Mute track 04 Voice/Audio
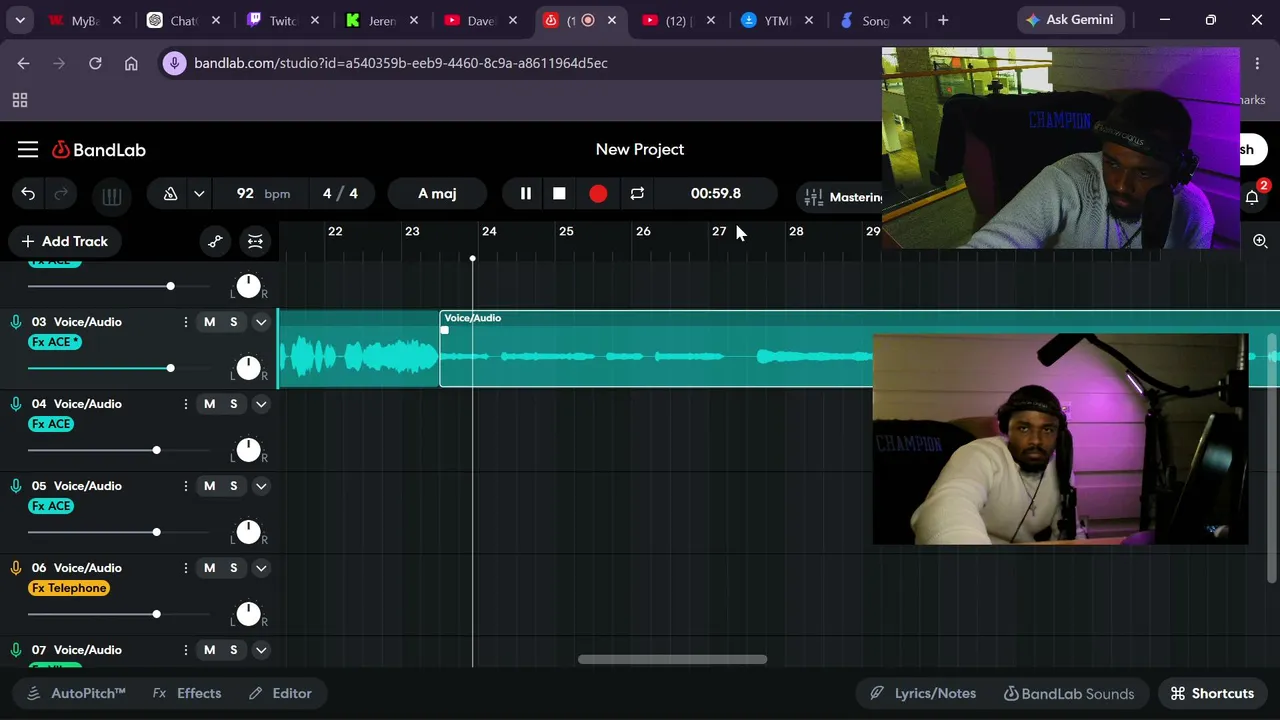 (209, 404)
